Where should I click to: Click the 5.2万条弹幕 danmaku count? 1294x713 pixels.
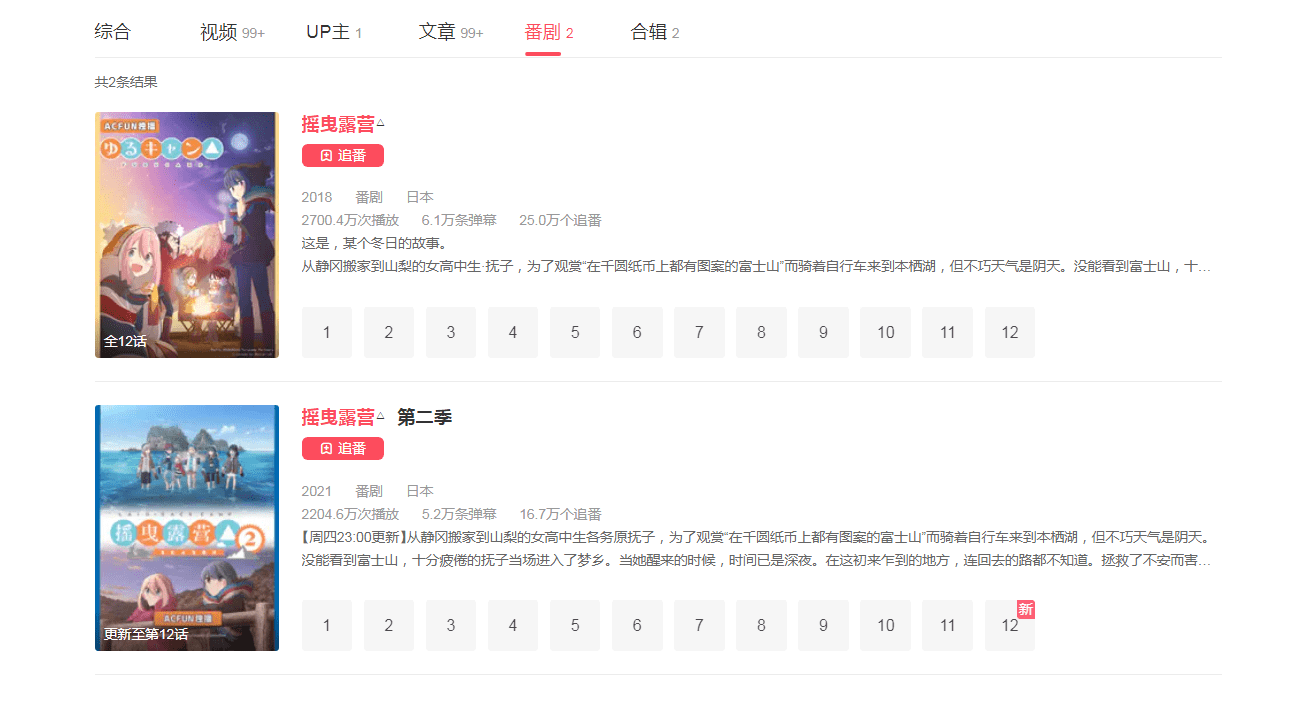(459, 514)
